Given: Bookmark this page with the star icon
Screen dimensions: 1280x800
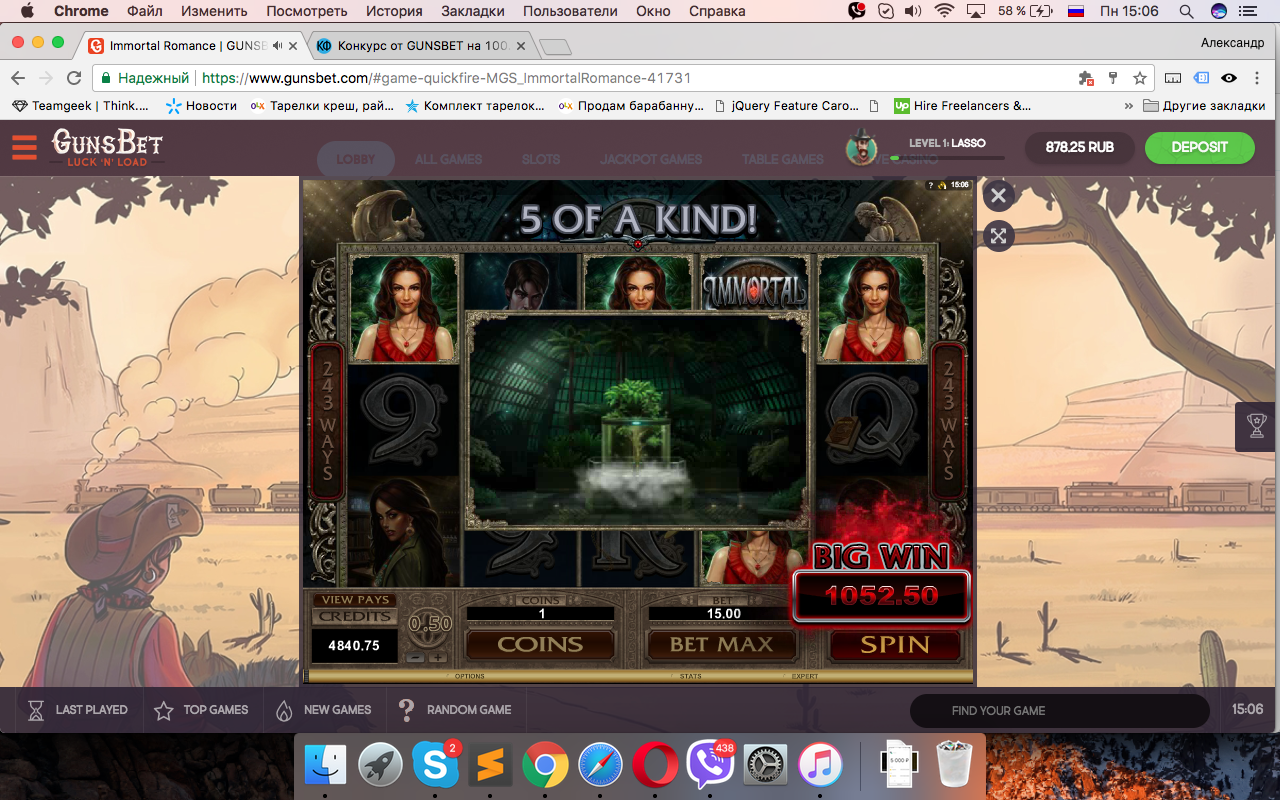Looking at the screenshot, I should point(1139,78).
